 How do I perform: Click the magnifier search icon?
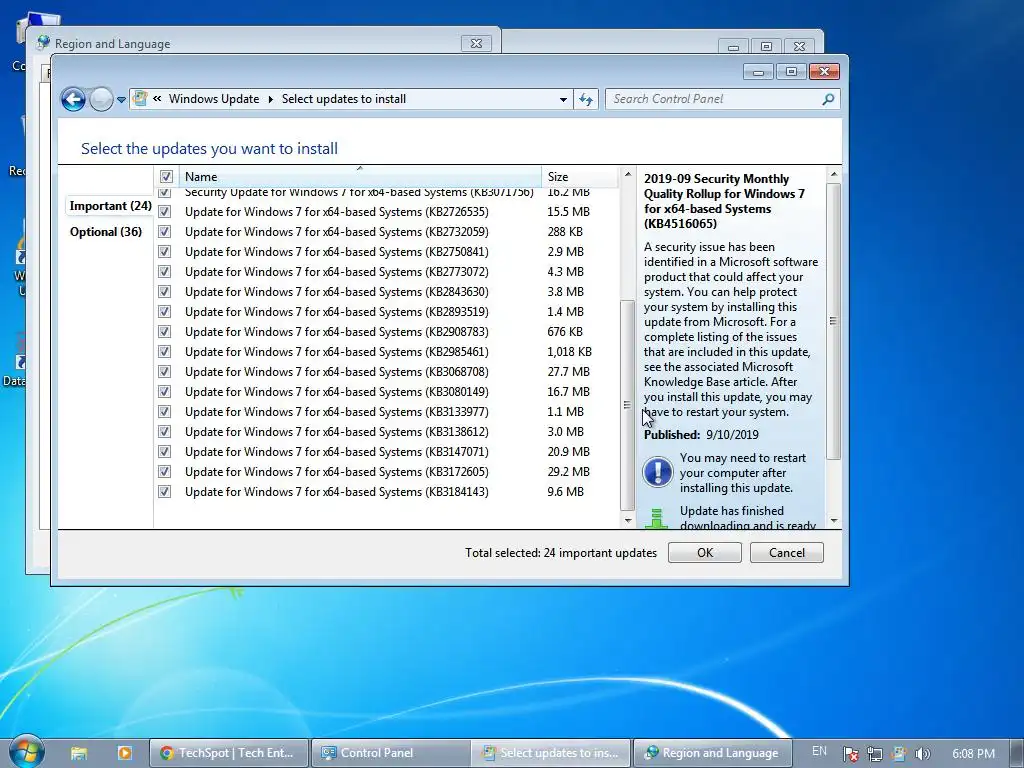[828, 99]
